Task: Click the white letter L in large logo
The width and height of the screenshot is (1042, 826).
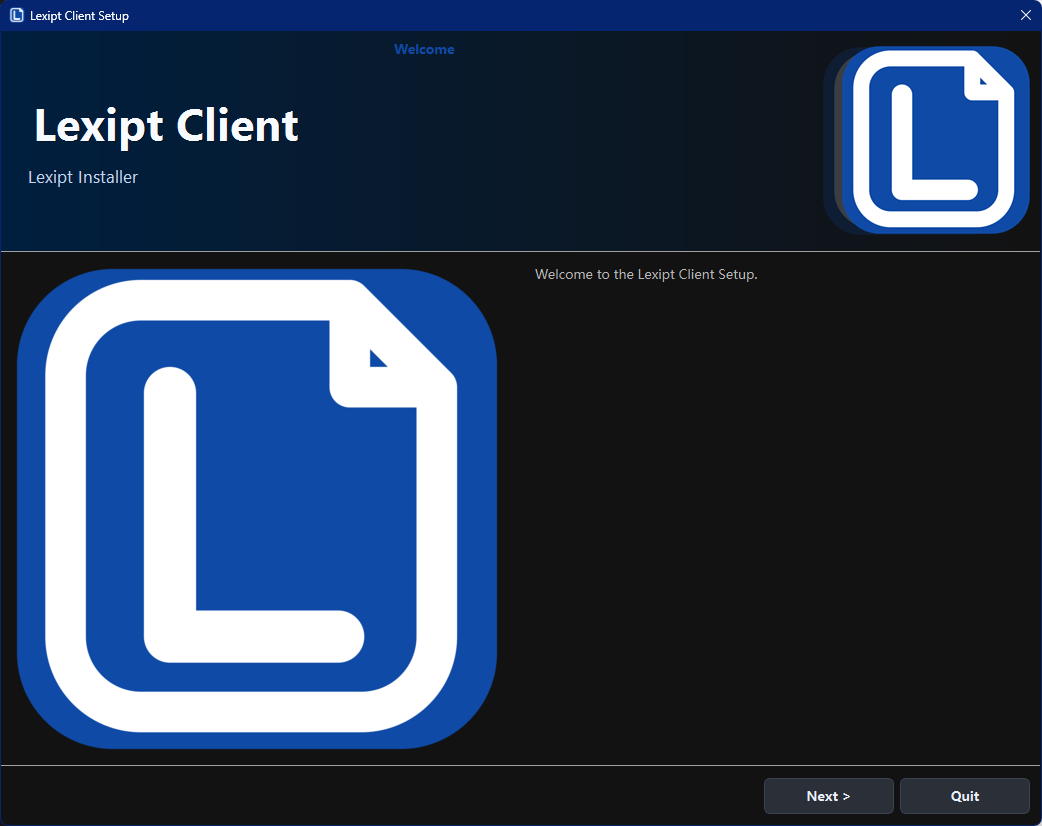Action: pos(171,520)
